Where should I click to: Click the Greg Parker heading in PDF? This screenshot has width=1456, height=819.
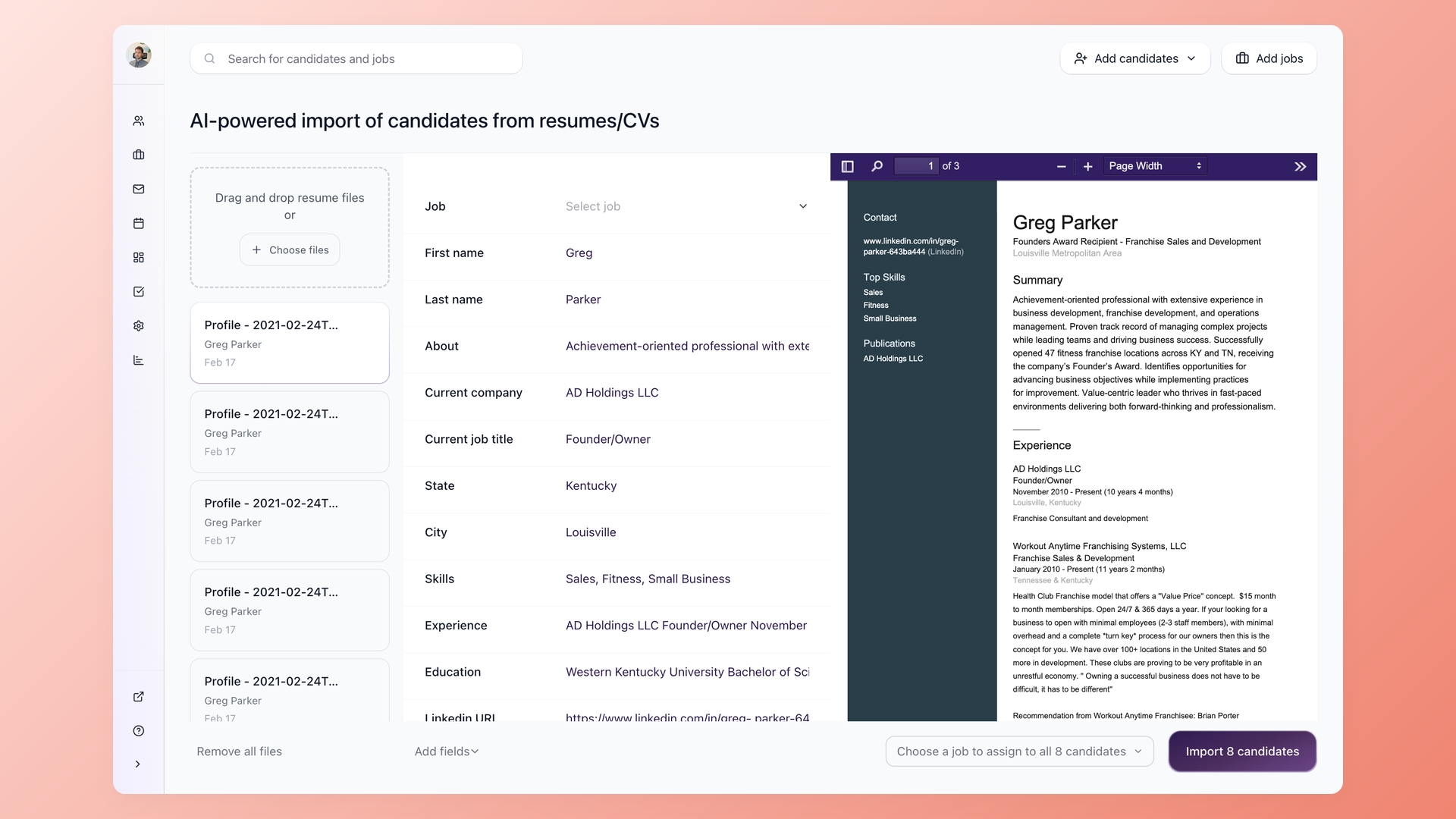(1065, 222)
